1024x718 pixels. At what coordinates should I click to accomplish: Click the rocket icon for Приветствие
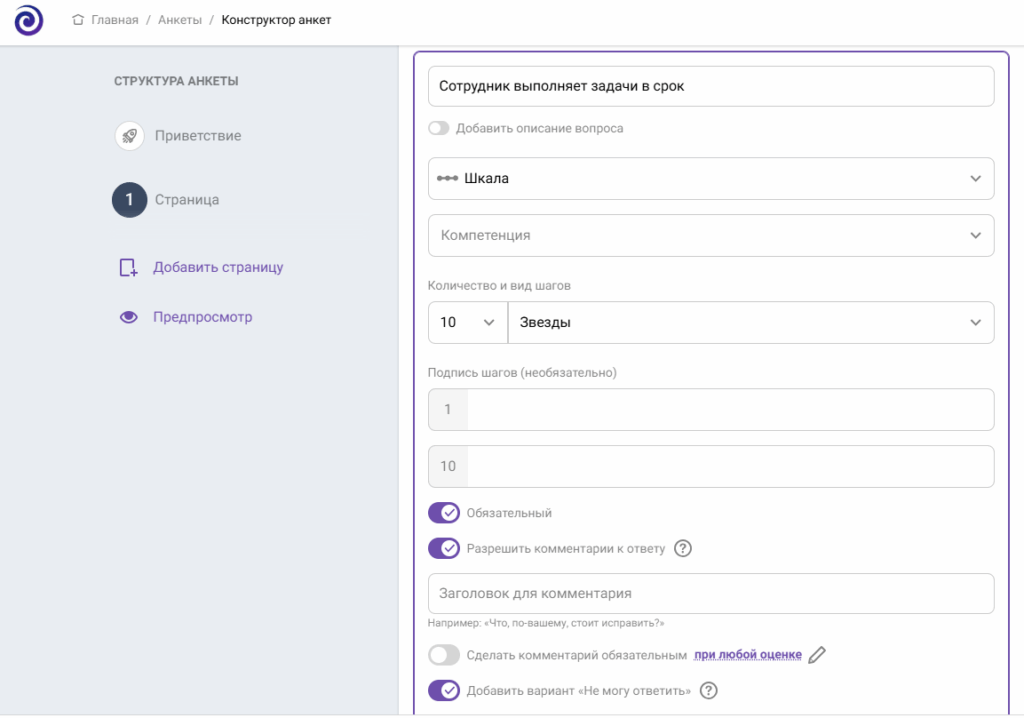point(129,136)
